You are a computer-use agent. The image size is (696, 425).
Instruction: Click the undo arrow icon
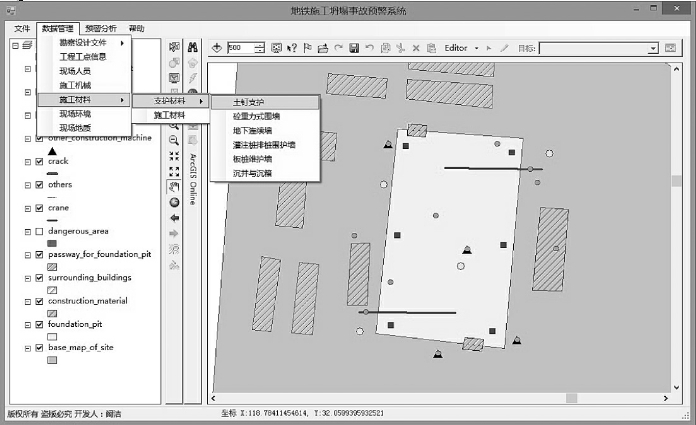tap(369, 48)
